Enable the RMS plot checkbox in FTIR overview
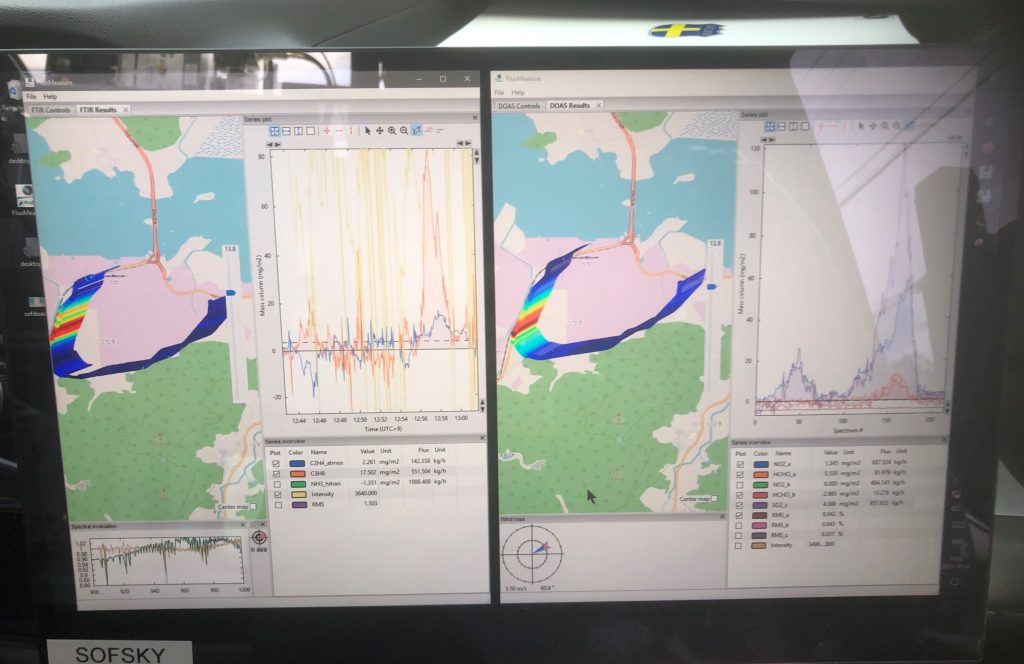The width and height of the screenshot is (1024, 664). [x=276, y=504]
